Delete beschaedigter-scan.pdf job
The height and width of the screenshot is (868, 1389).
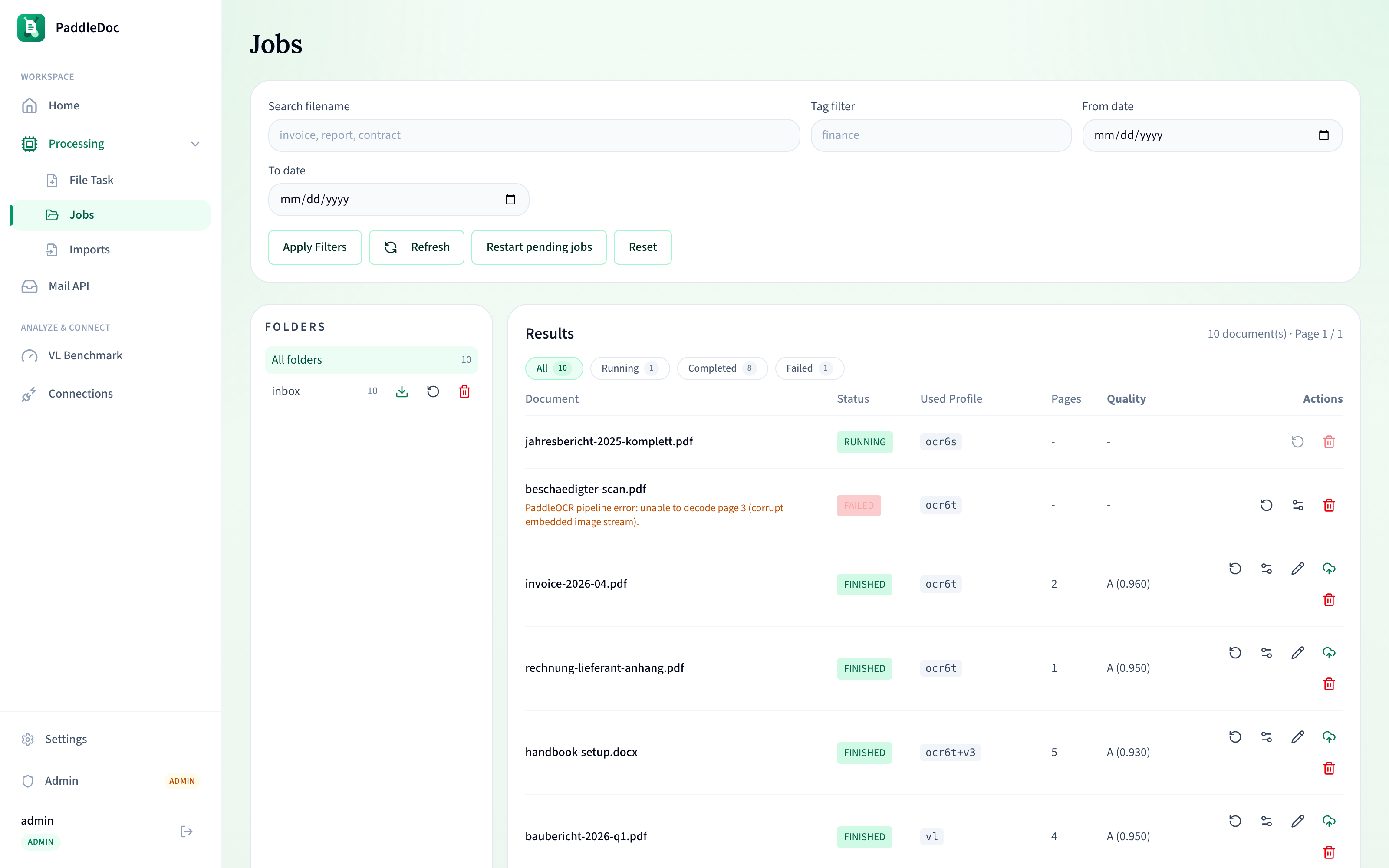[1329, 505]
